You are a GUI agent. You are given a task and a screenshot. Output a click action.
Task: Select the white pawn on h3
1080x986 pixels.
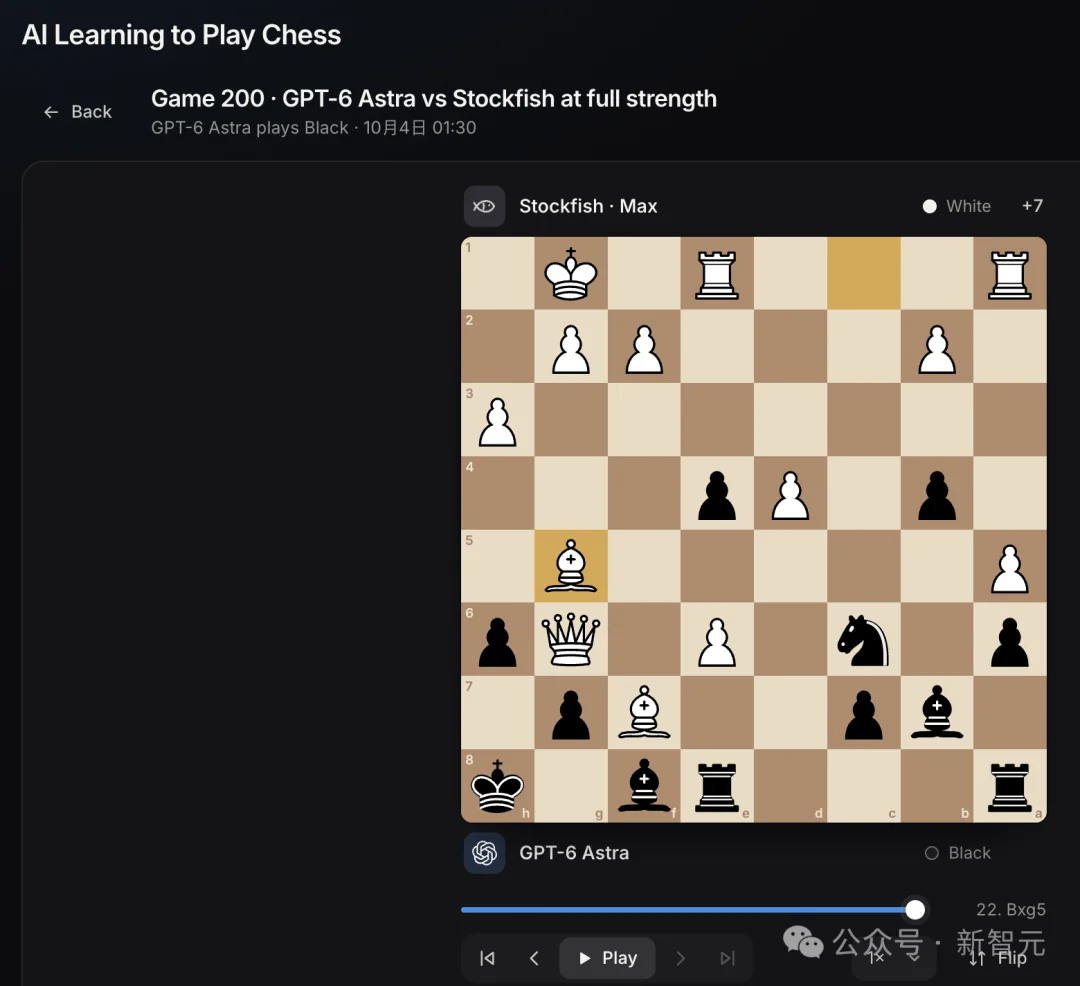pos(497,422)
